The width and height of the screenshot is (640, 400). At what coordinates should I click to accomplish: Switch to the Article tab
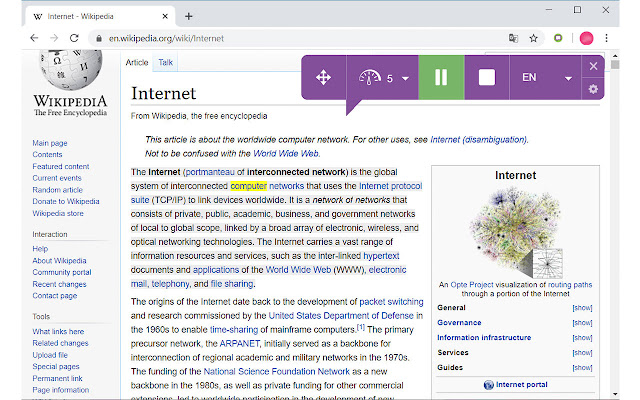(x=137, y=62)
